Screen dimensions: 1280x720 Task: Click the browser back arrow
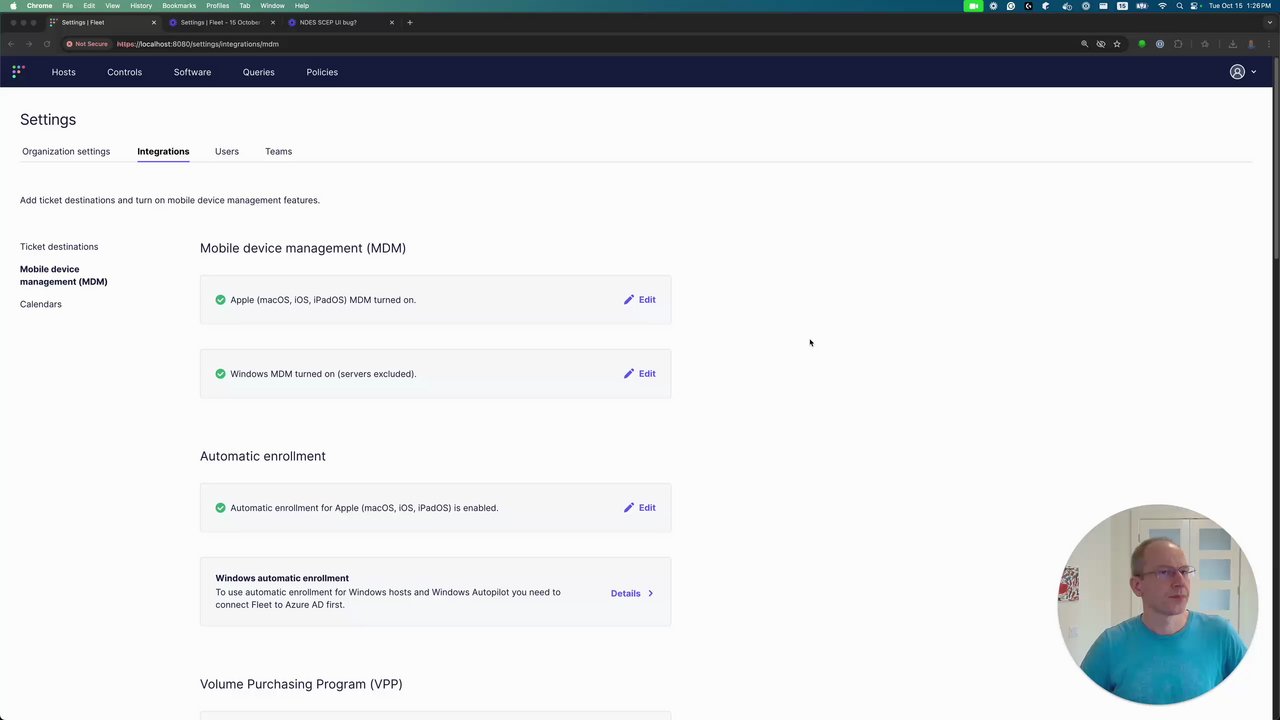click(11, 44)
